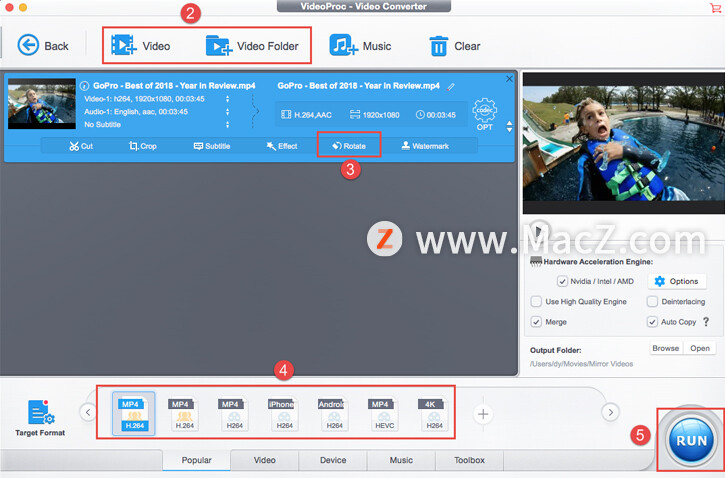Select the first MP4 H.264 format preset

click(x=134, y=414)
